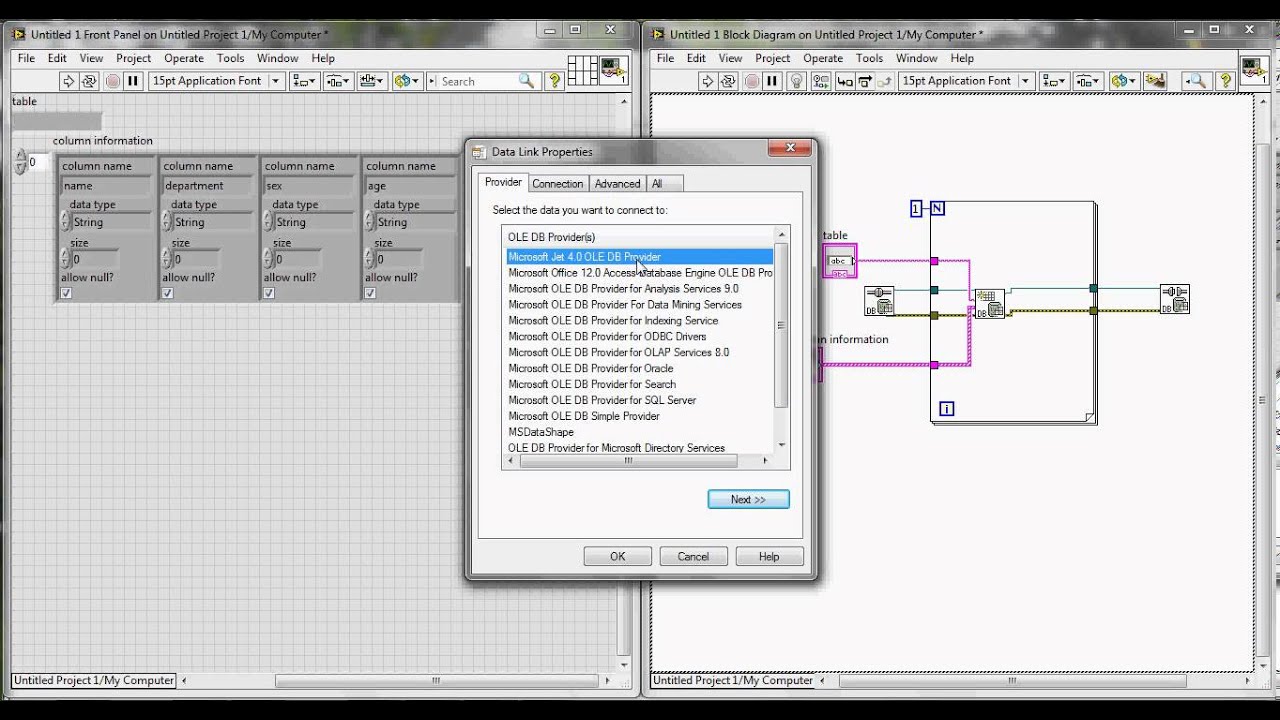
Task: Click Next >> button in dialog
Action: click(748, 499)
